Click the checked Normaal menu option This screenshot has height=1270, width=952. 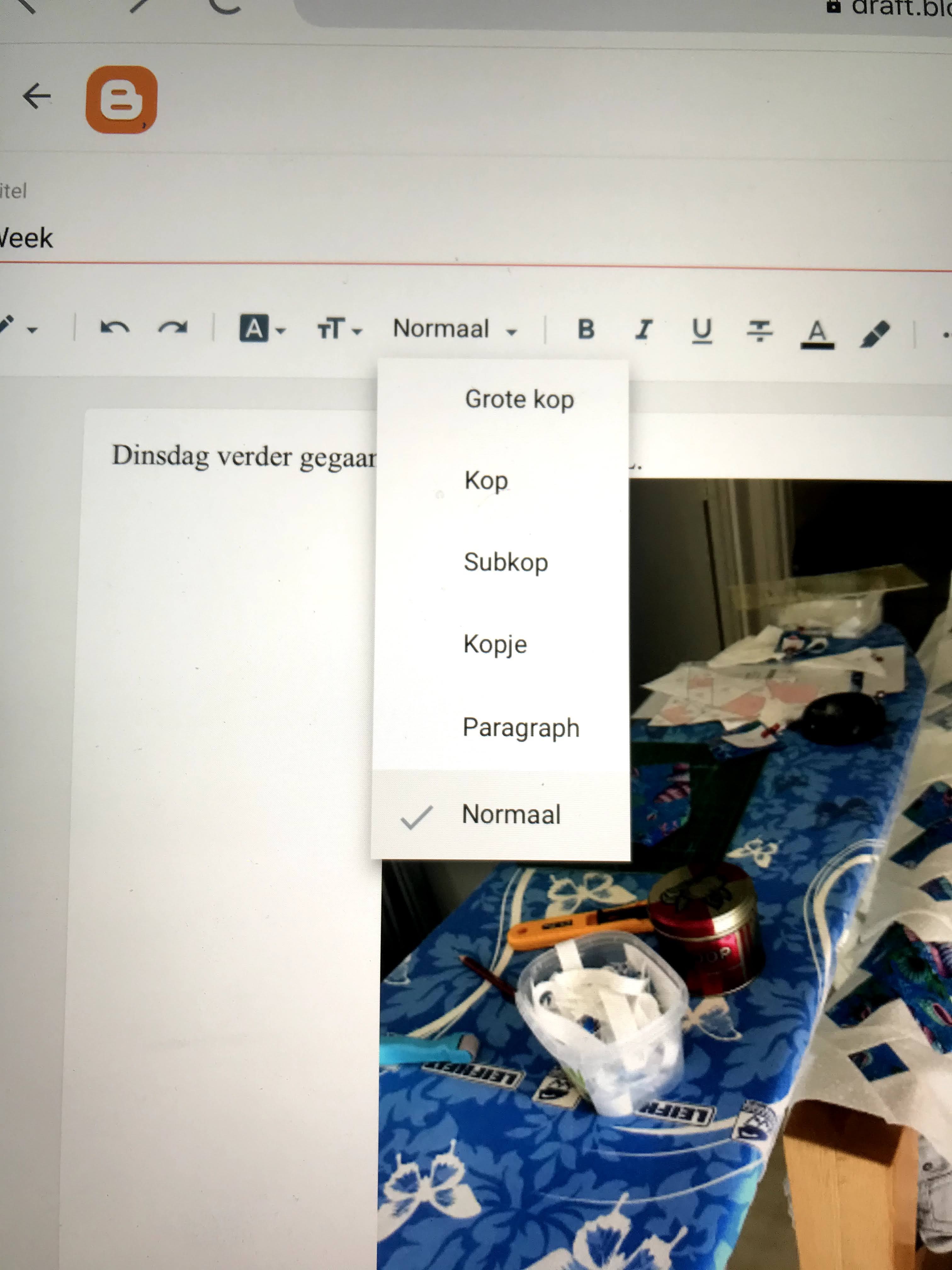511,815
